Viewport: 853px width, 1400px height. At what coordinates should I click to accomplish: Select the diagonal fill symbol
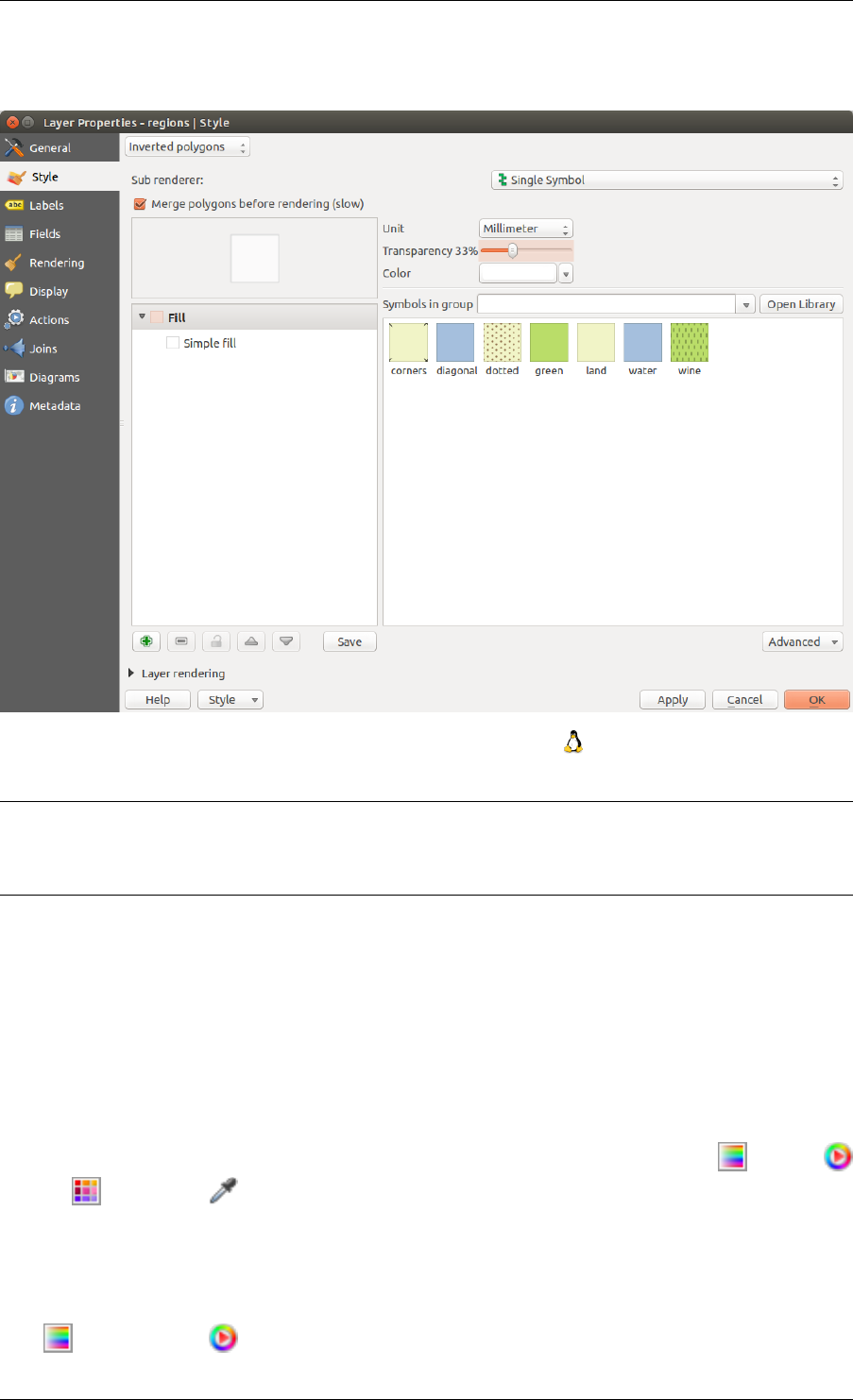point(456,350)
